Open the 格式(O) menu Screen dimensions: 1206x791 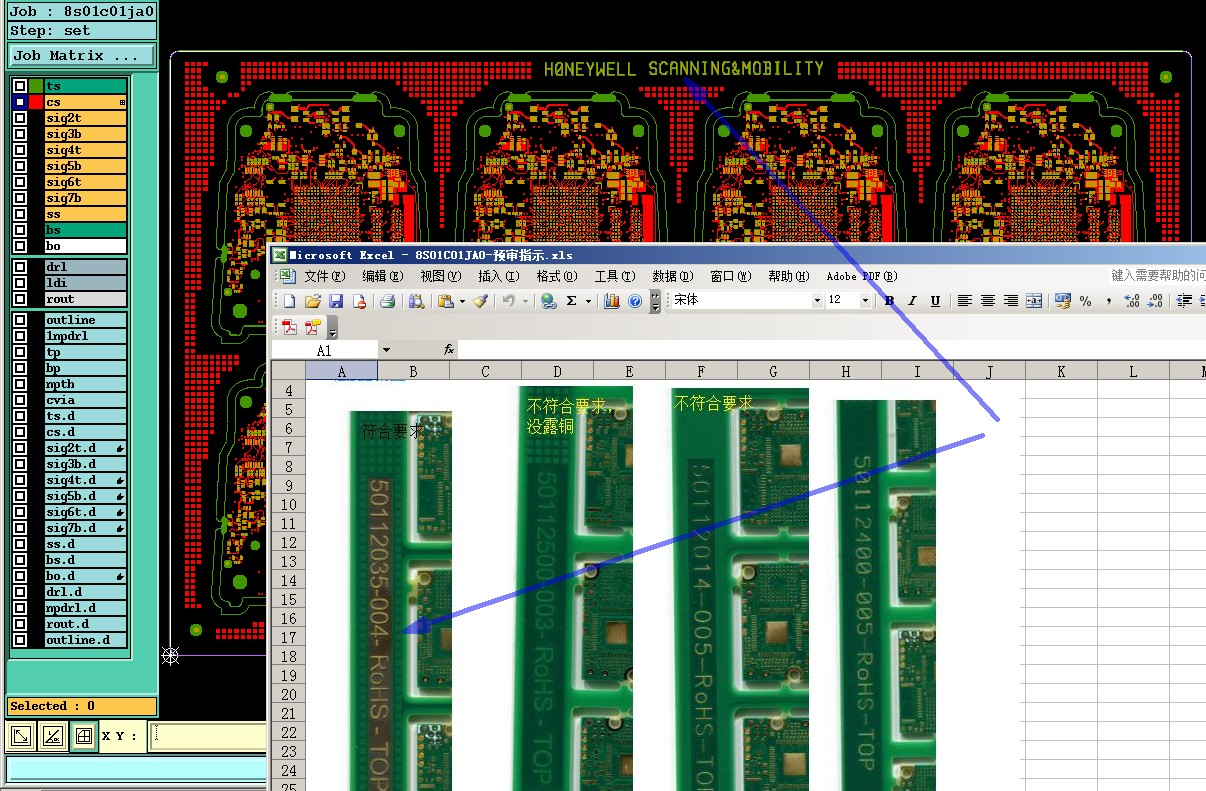(557, 276)
